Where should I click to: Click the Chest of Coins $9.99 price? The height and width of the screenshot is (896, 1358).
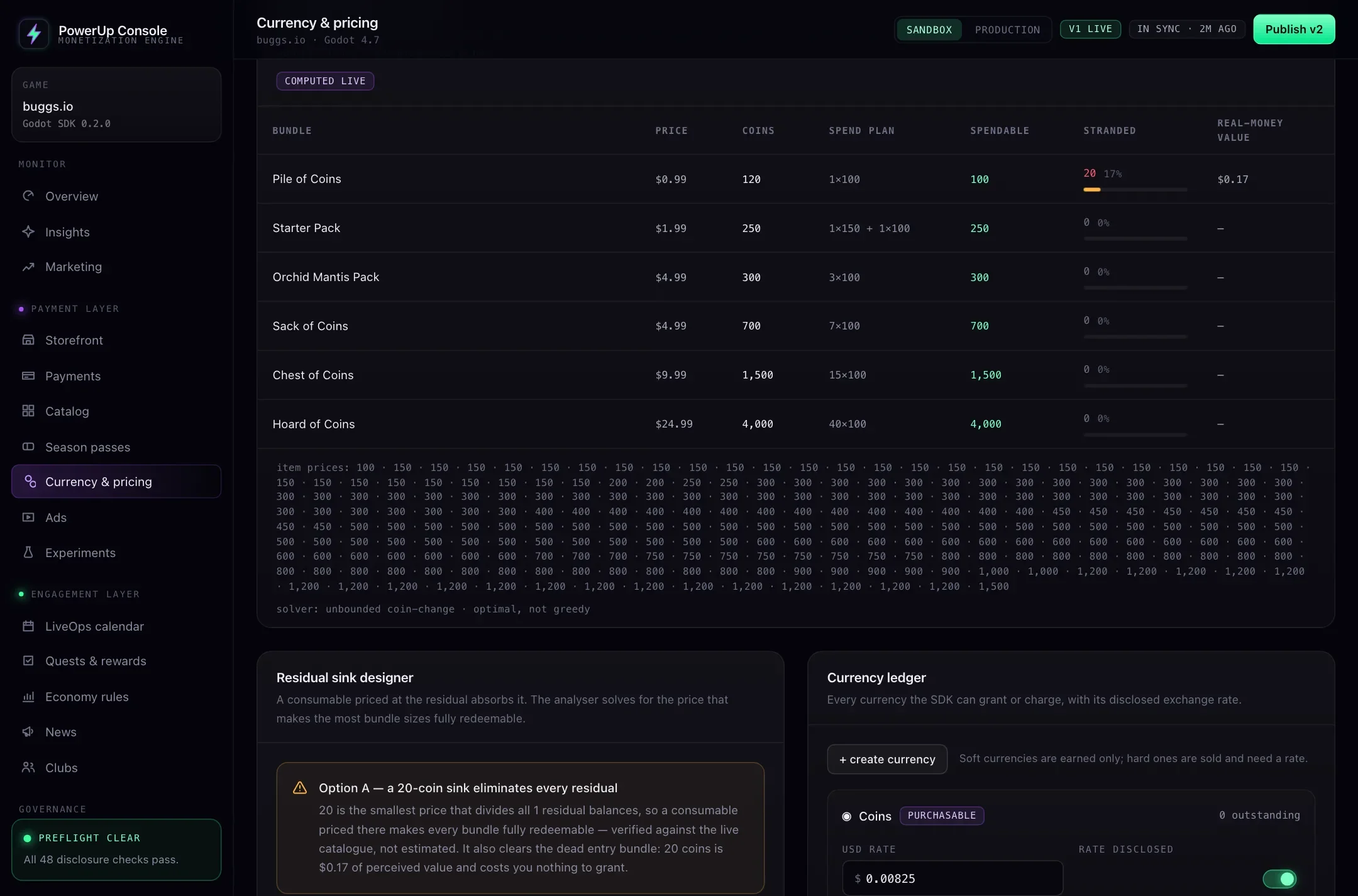pyautogui.click(x=671, y=375)
